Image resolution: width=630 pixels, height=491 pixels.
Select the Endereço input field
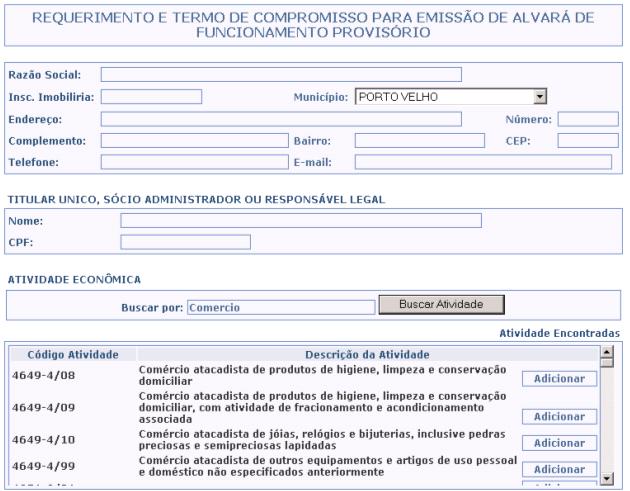[281, 119]
